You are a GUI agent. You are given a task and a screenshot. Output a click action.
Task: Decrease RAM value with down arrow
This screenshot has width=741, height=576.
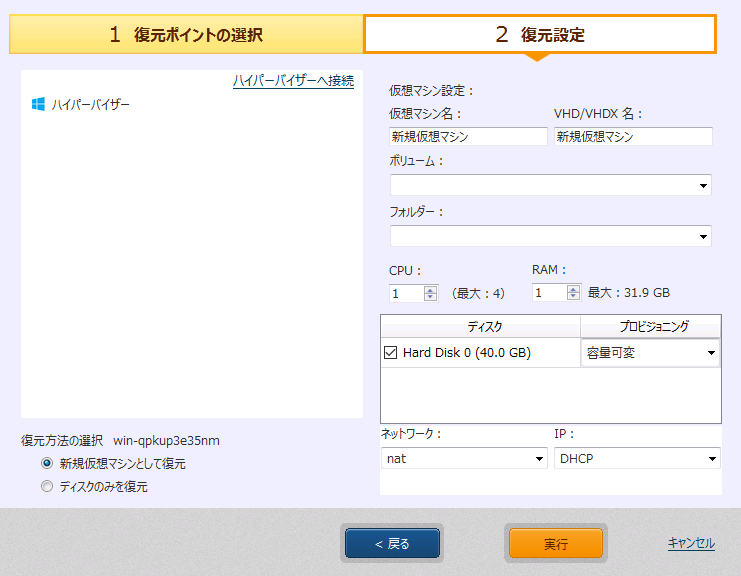(x=573, y=297)
